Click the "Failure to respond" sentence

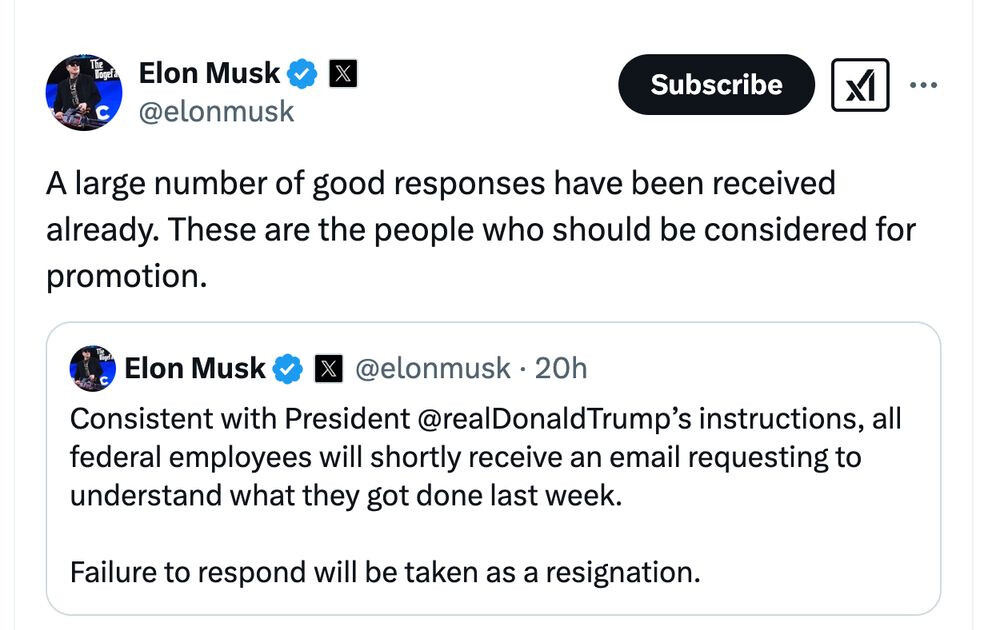tap(385, 573)
